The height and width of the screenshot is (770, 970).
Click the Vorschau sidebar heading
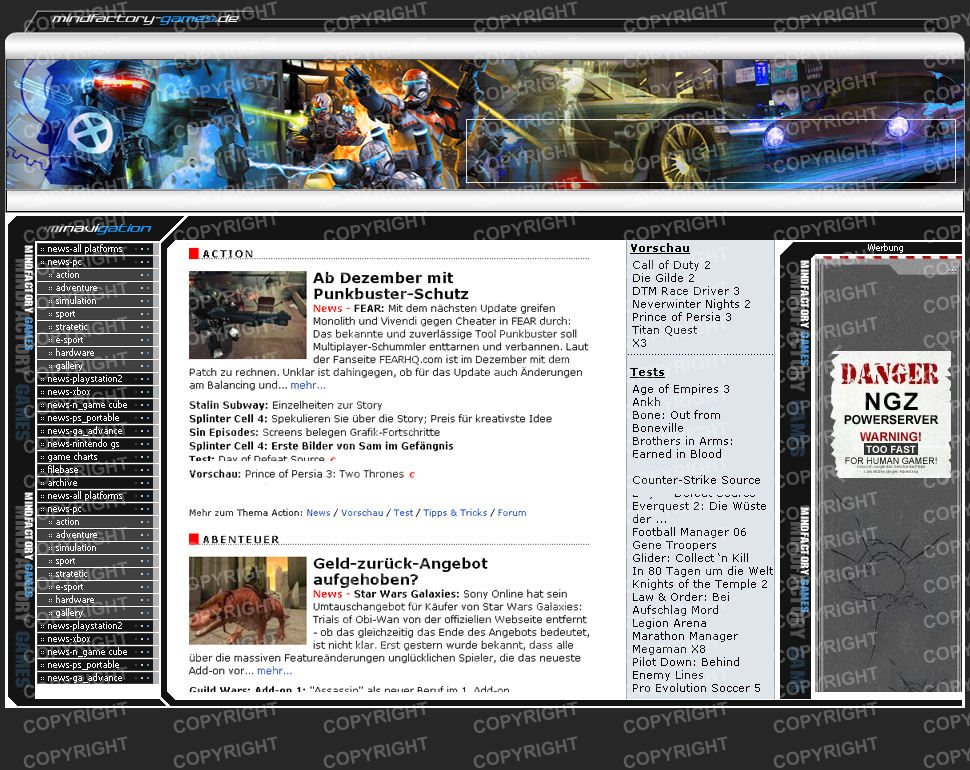pyautogui.click(x=659, y=248)
